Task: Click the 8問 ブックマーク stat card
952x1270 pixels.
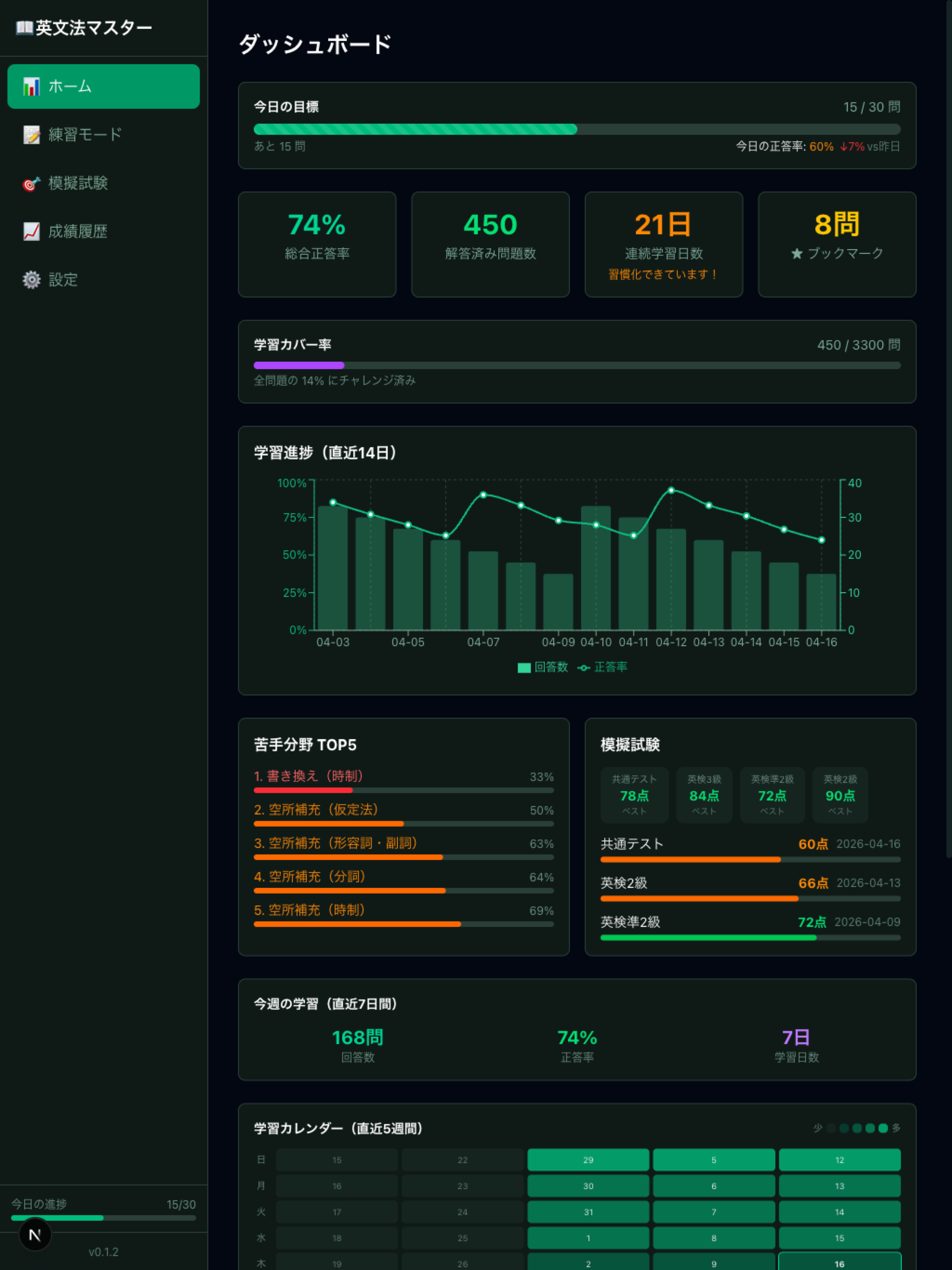Action: point(837,244)
